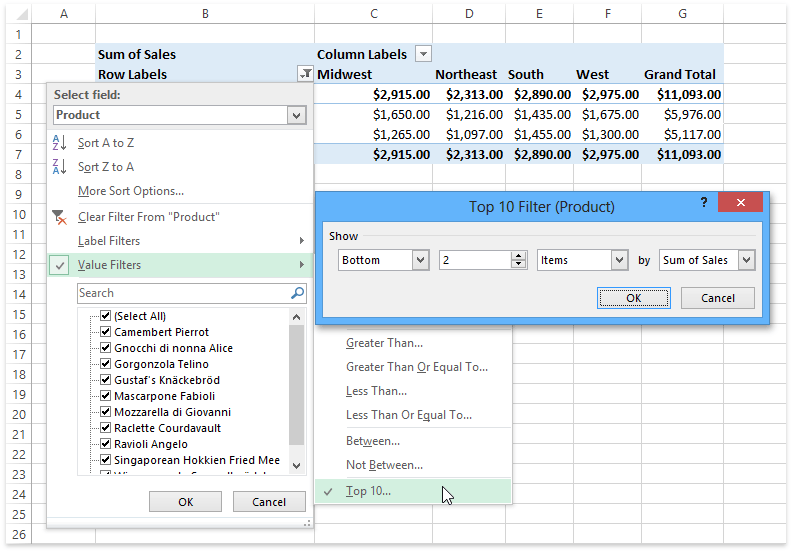
Task: Click the filter menu resize grip
Action: (307, 524)
